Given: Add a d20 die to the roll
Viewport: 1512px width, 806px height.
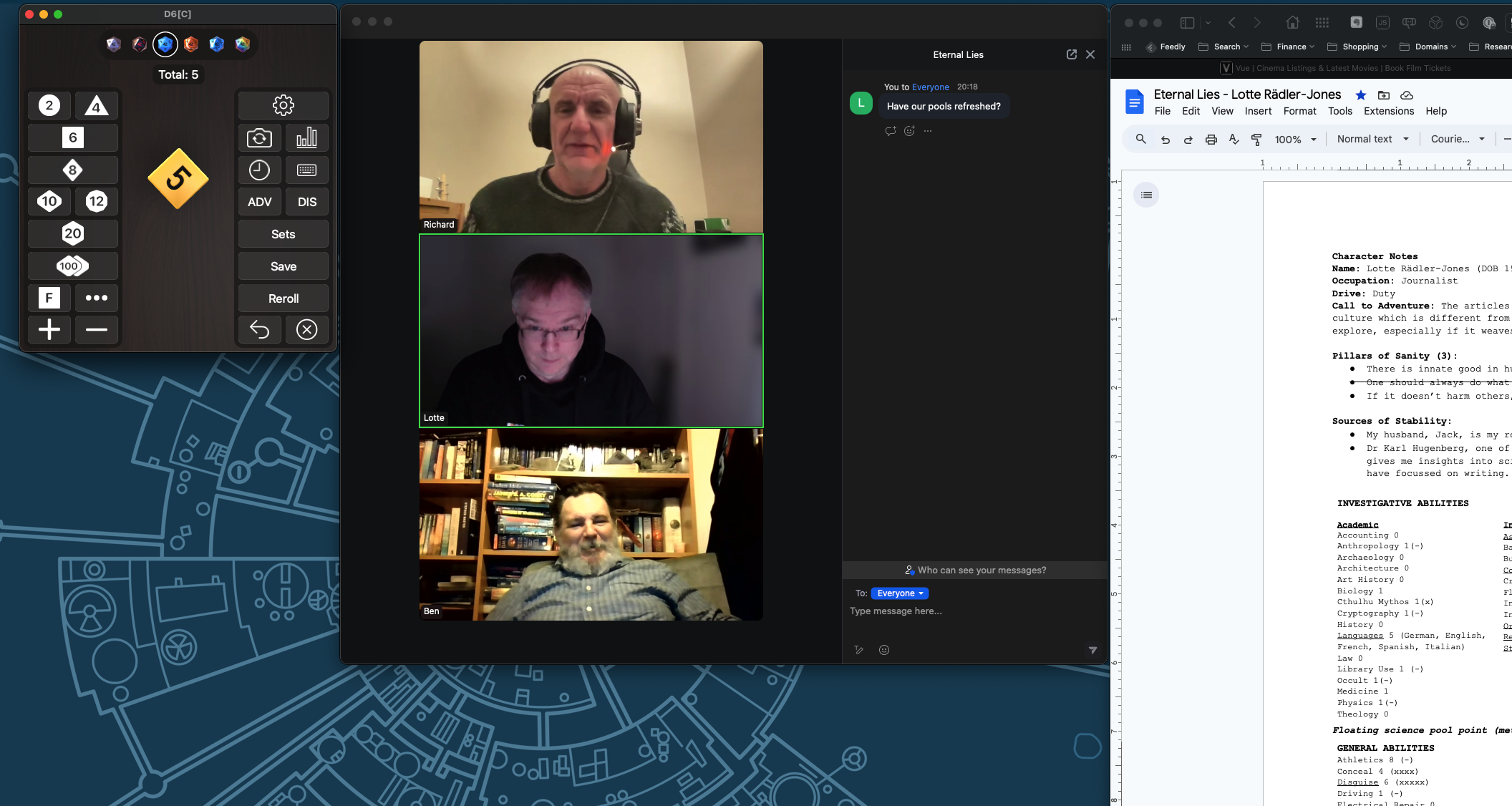Looking at the screenshot, I should [x=73, y=233].
